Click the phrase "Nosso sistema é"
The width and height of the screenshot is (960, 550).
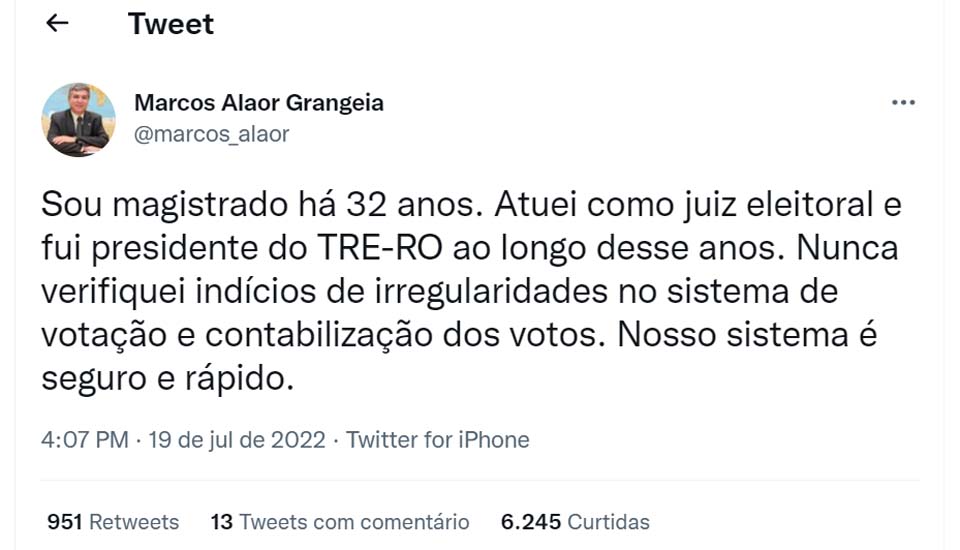pyautogui.click(x=747, y=335)
